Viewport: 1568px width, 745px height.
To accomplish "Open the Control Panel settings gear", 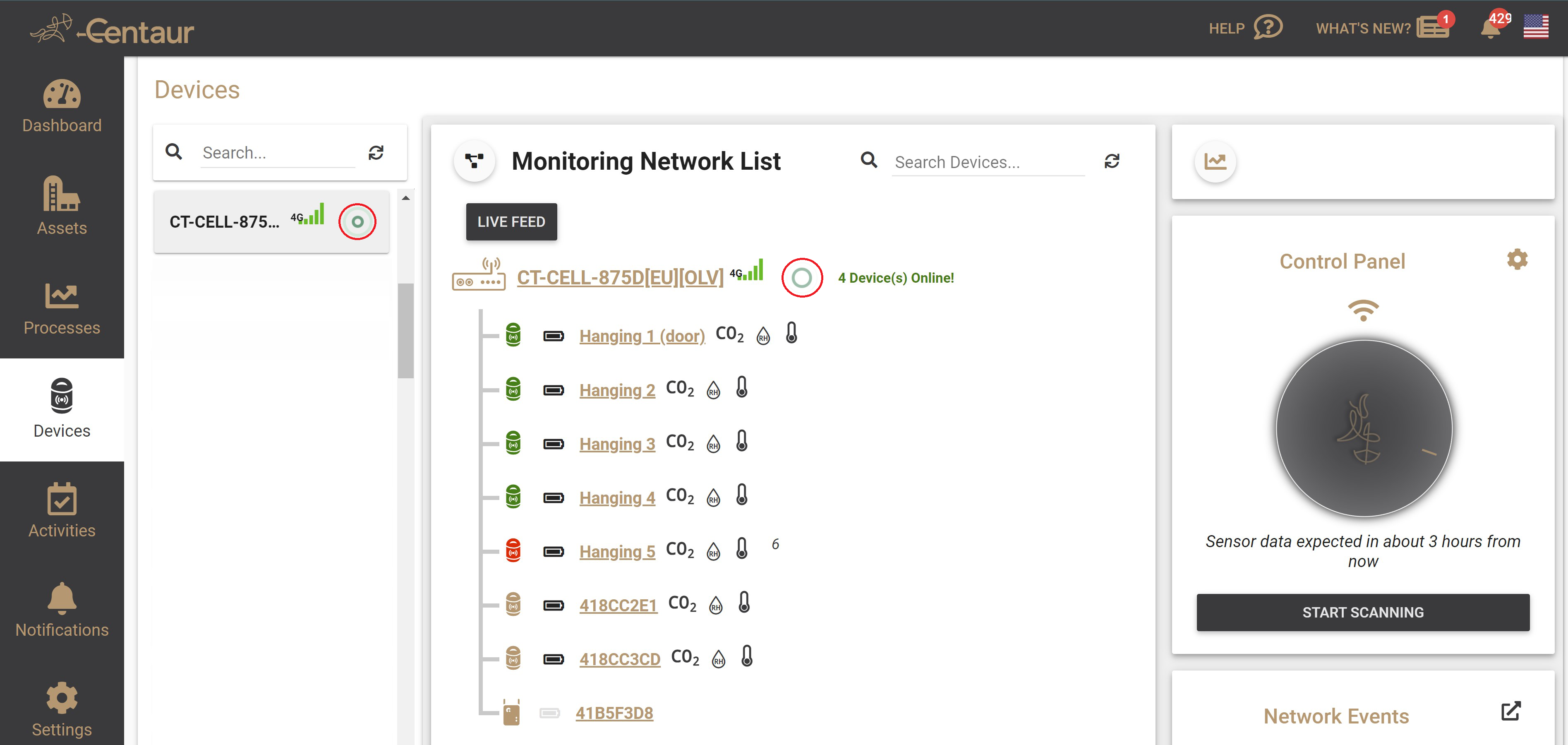I will [1517, 260].
